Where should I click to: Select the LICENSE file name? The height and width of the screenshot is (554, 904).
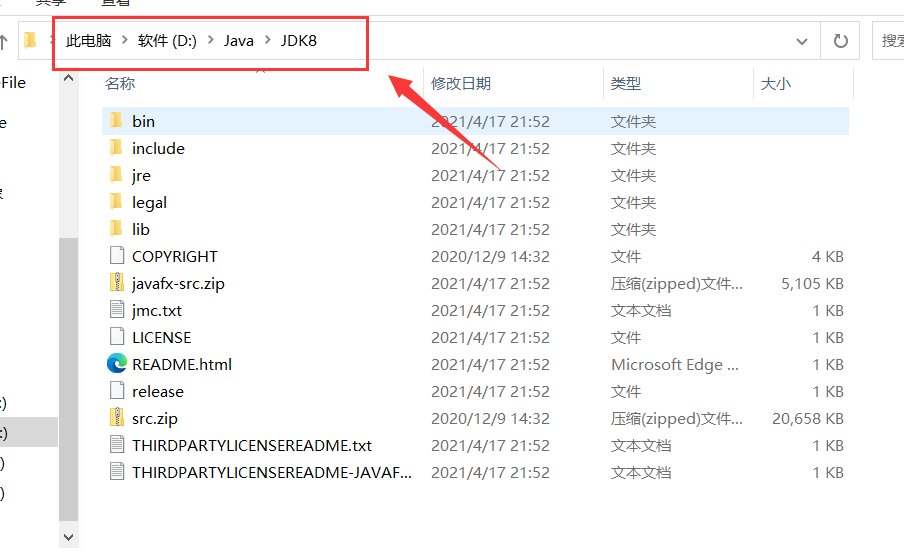pyautogui.click(x=161, y=338)
